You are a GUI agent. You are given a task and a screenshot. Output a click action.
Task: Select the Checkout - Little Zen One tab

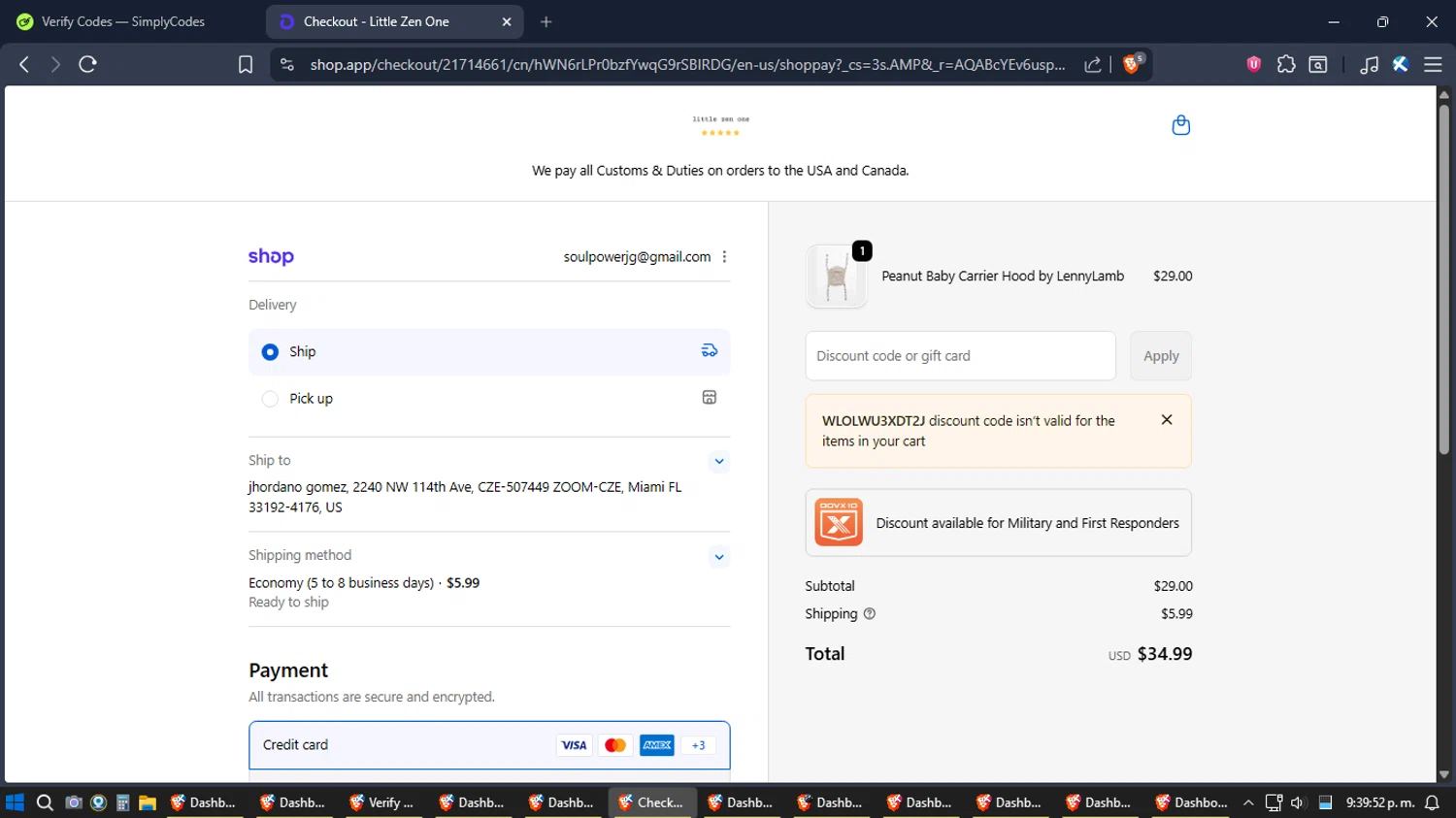tap(393, 21)
